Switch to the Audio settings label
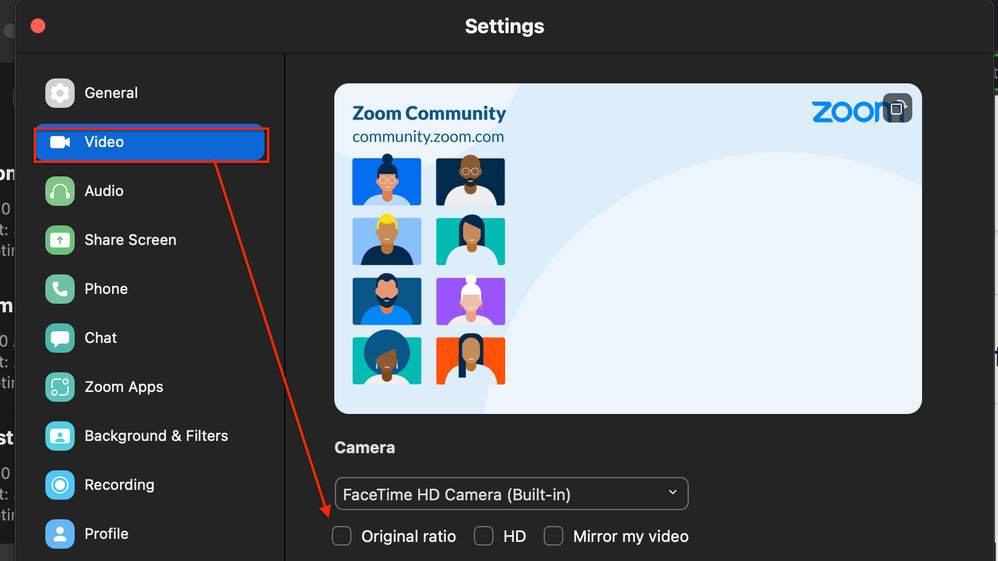This screenshot has height=561, width=998. click(x=104, y=191)
